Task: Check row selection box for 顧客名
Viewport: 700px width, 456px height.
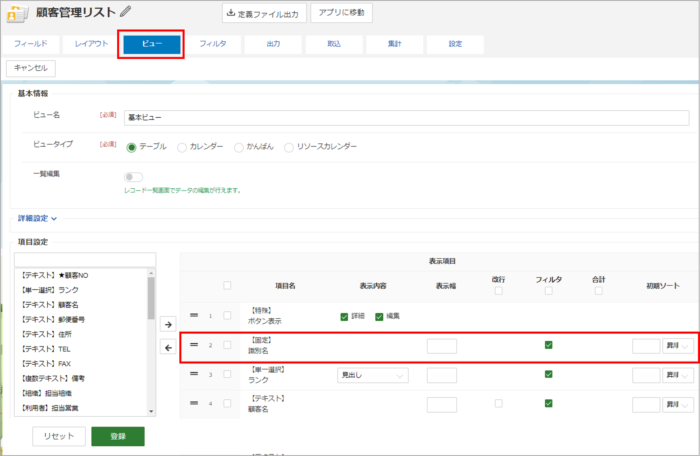Action: 227,403
